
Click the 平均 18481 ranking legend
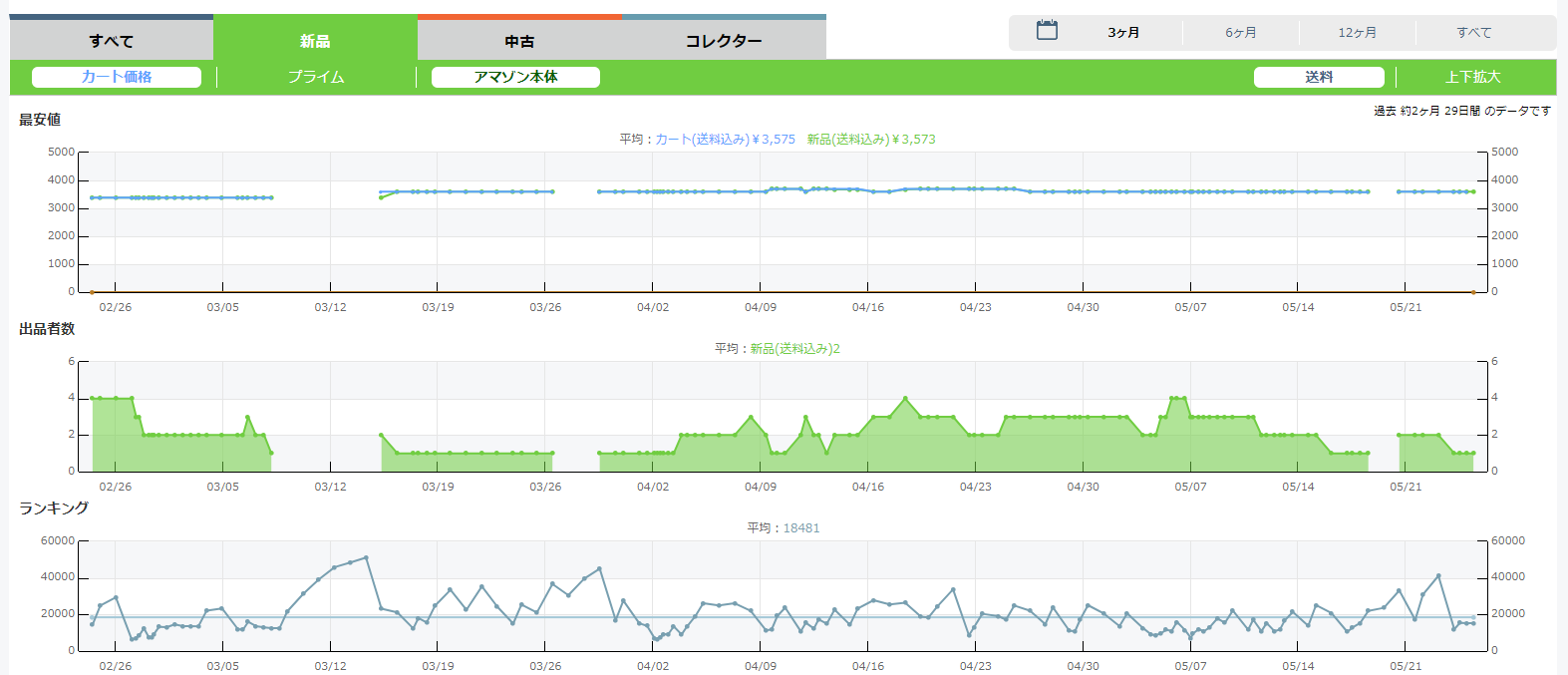click(784, 528)
